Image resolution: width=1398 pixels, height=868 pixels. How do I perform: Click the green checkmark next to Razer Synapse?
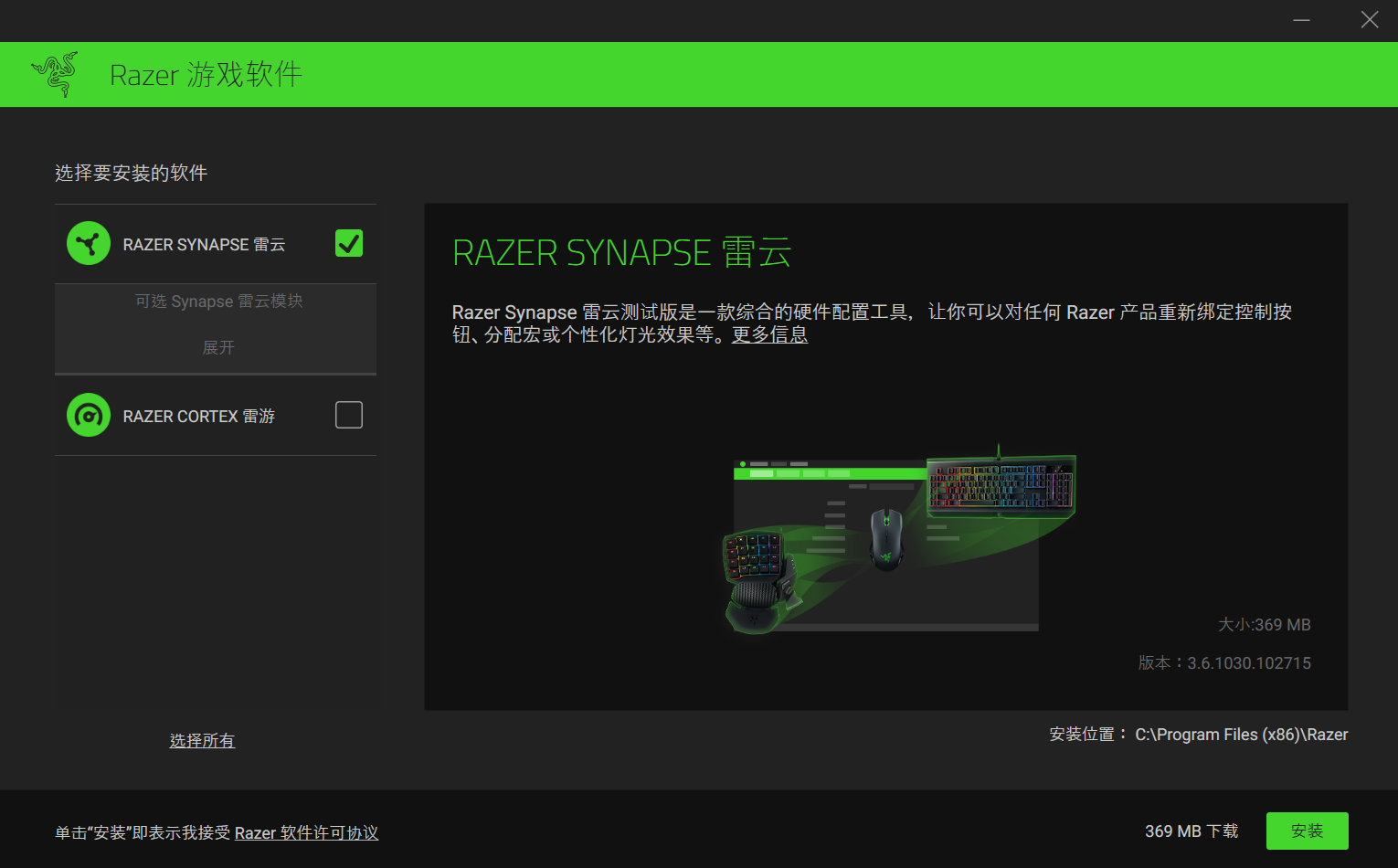[x=348, y=243]
